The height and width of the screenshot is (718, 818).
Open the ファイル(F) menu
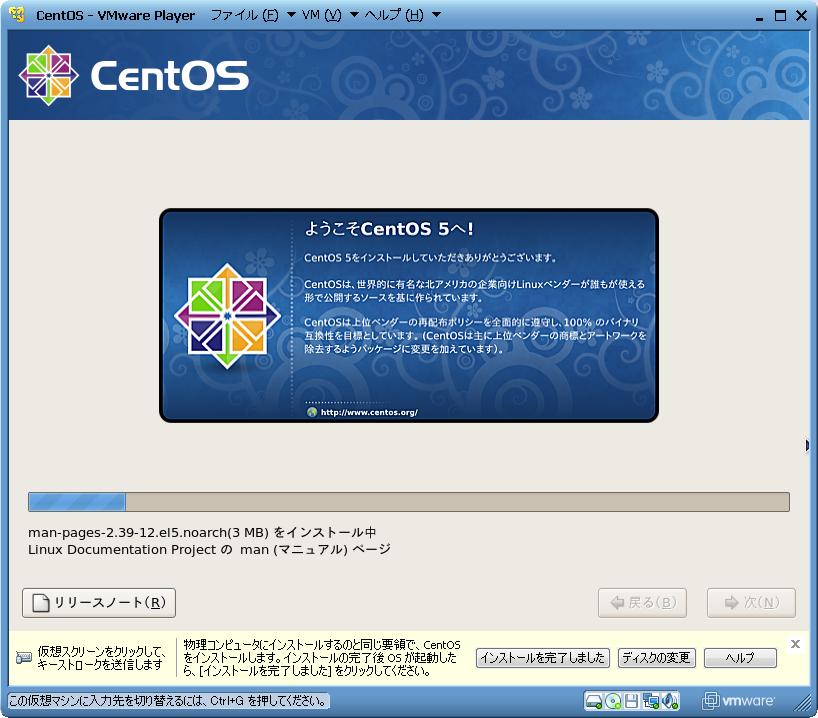pos(244,16)
